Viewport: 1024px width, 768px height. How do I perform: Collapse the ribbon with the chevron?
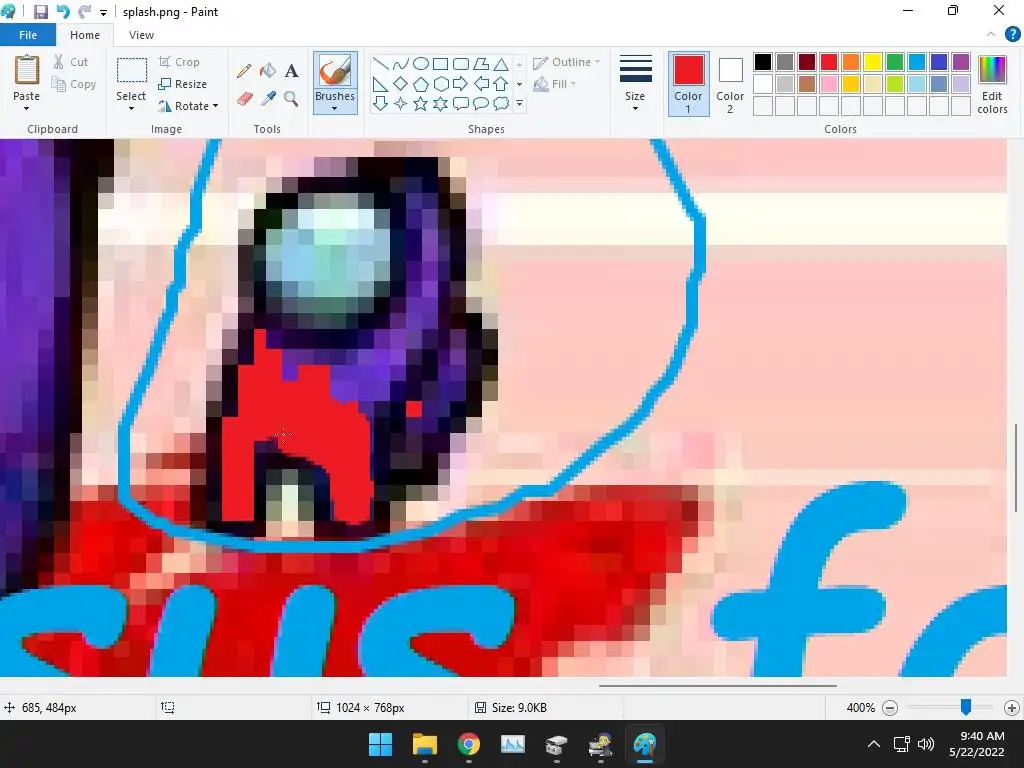pos(991,34)
